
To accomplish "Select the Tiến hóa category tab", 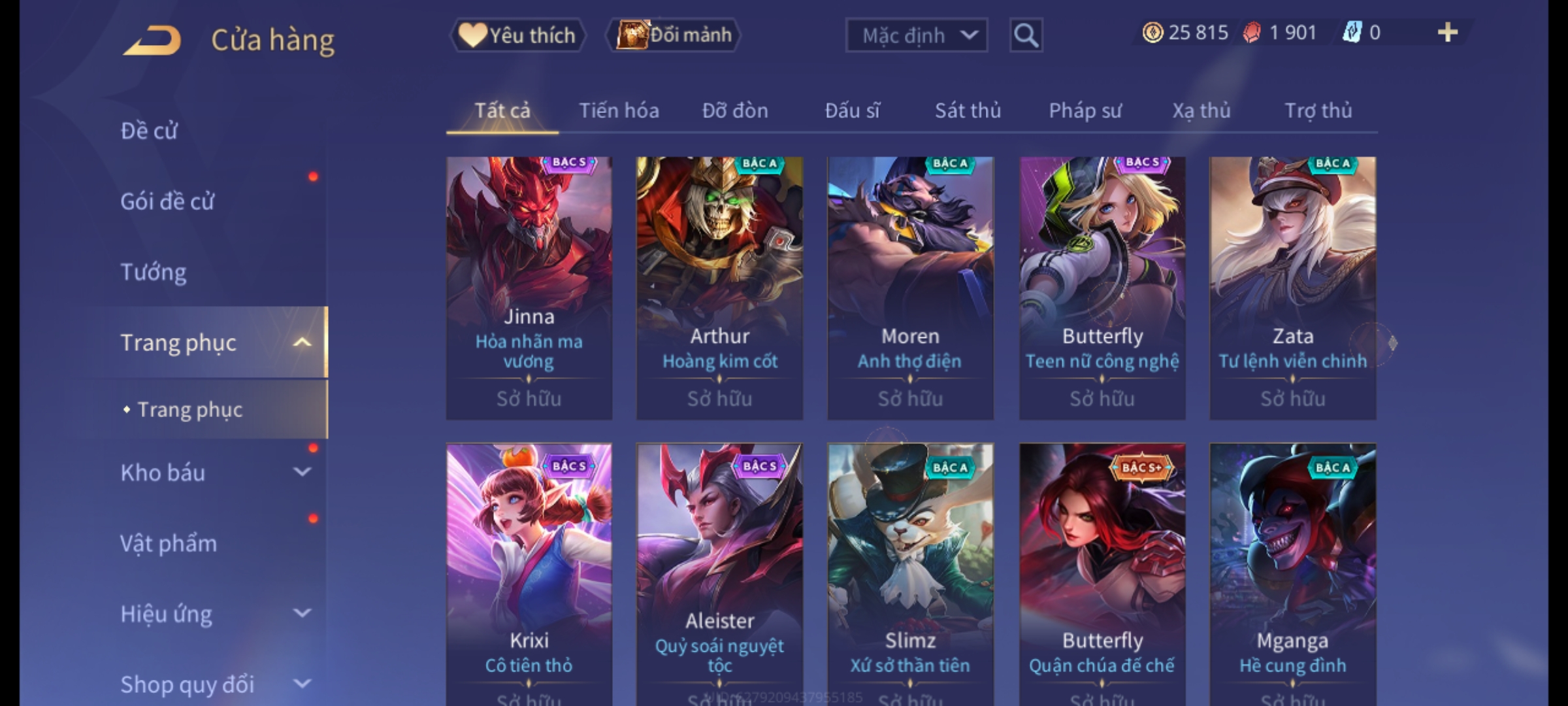I will tap(619, 110).
